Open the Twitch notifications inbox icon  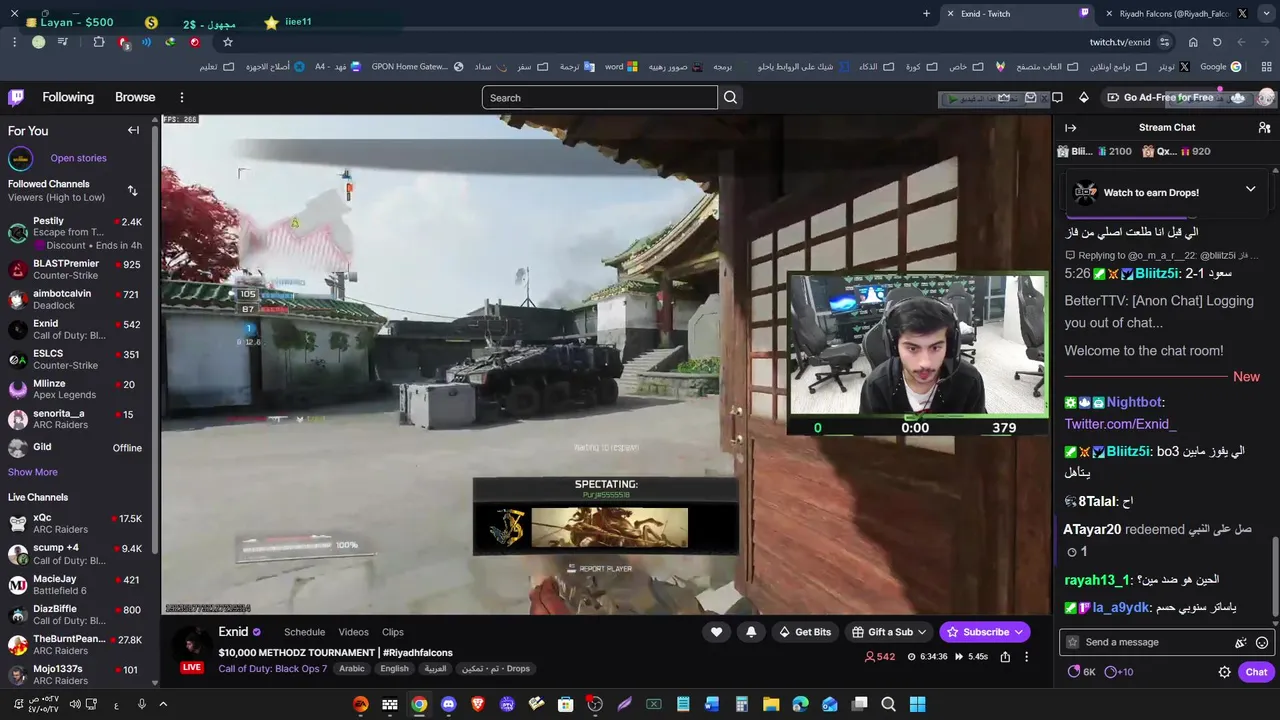tap(1031, 97)
